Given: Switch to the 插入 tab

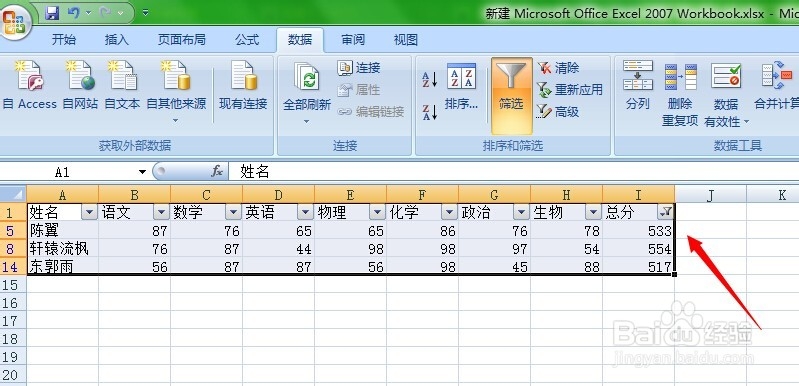Looking at the screenshot, I should (x=117, y=40).
